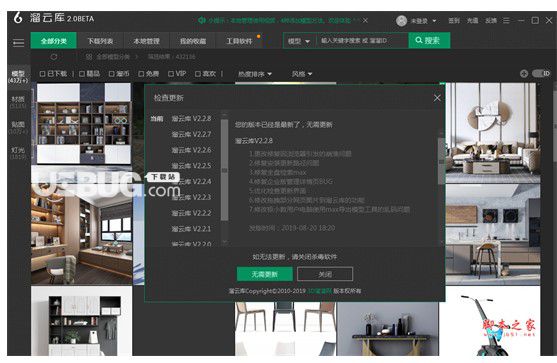Select the 贴图 side category
Screen dimensions: 557x363
pyautogui.click(x=18, y=127)
